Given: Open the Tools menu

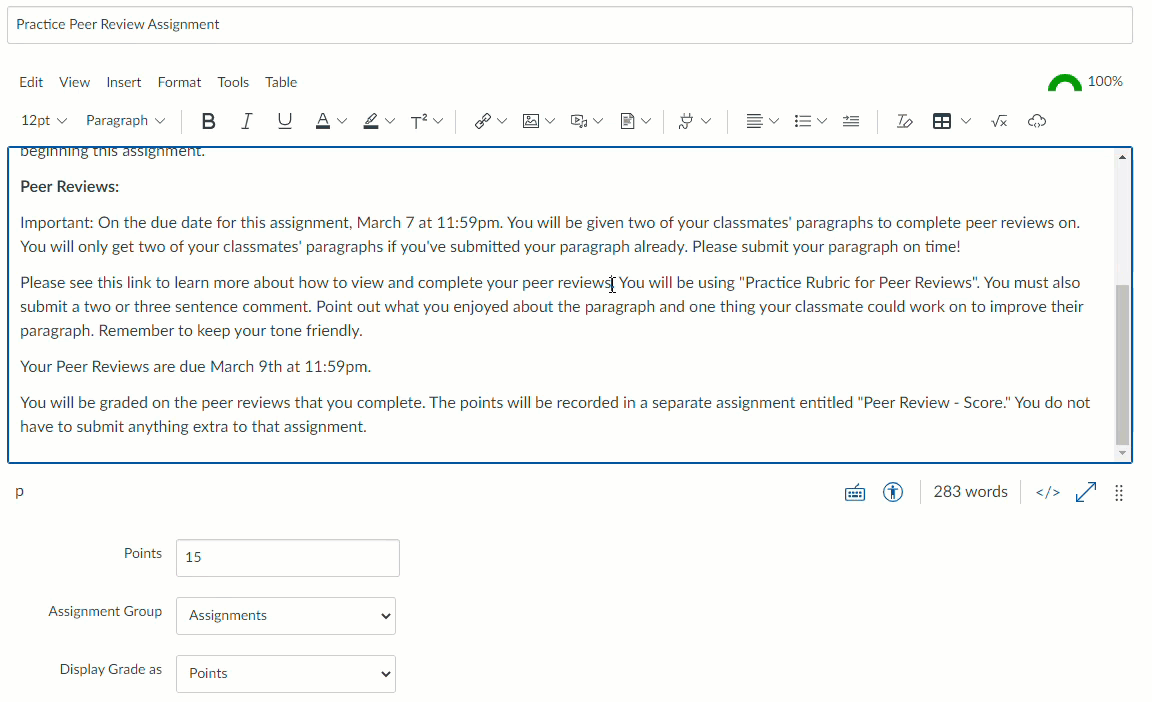Looking at the screenshot, I should [233, 82].
